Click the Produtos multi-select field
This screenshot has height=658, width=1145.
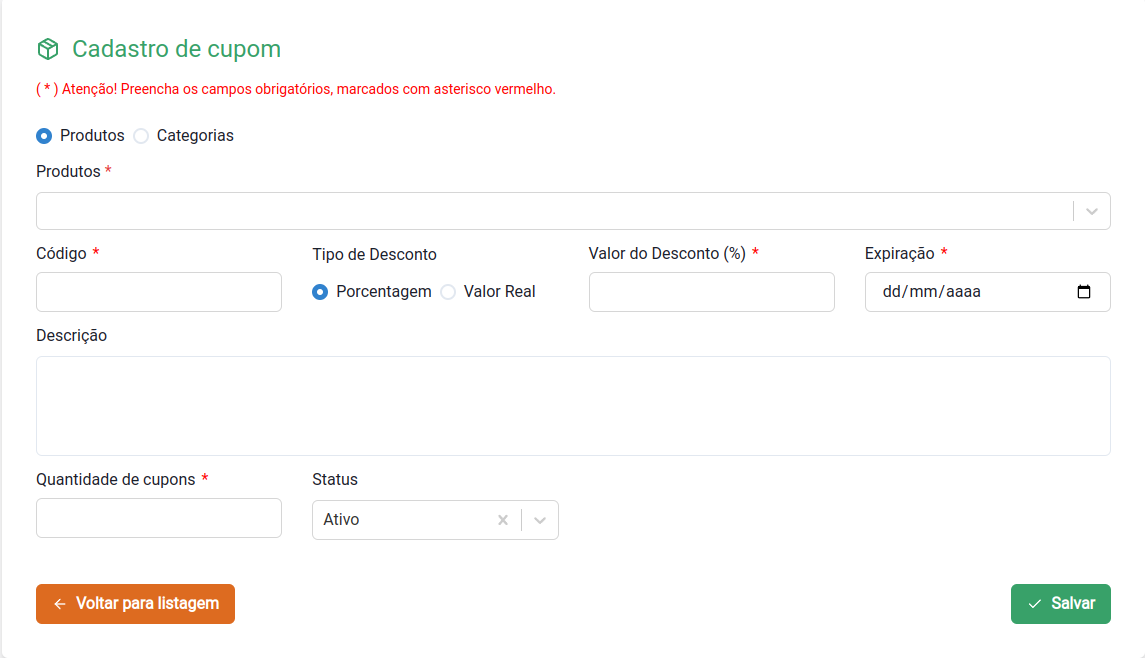point(550,211)
